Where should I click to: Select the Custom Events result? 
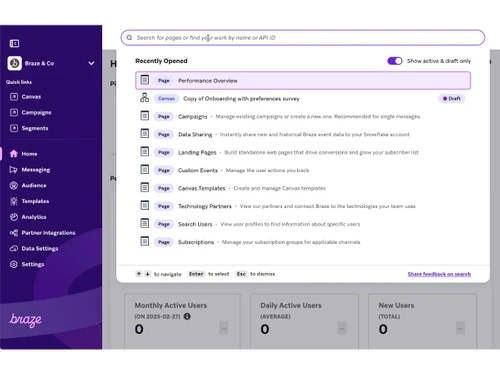coord(303,170)
